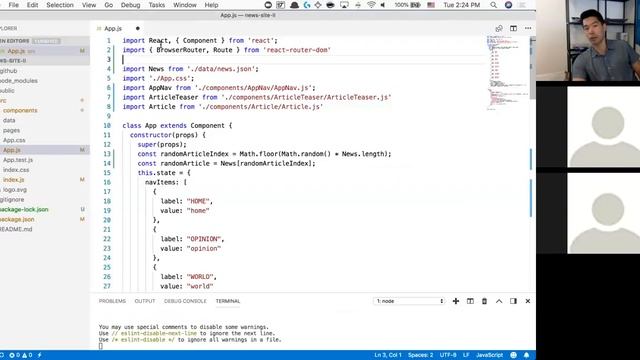Open the Tasks menu
This screenshot has height=360, width=640.
(156, 5)
